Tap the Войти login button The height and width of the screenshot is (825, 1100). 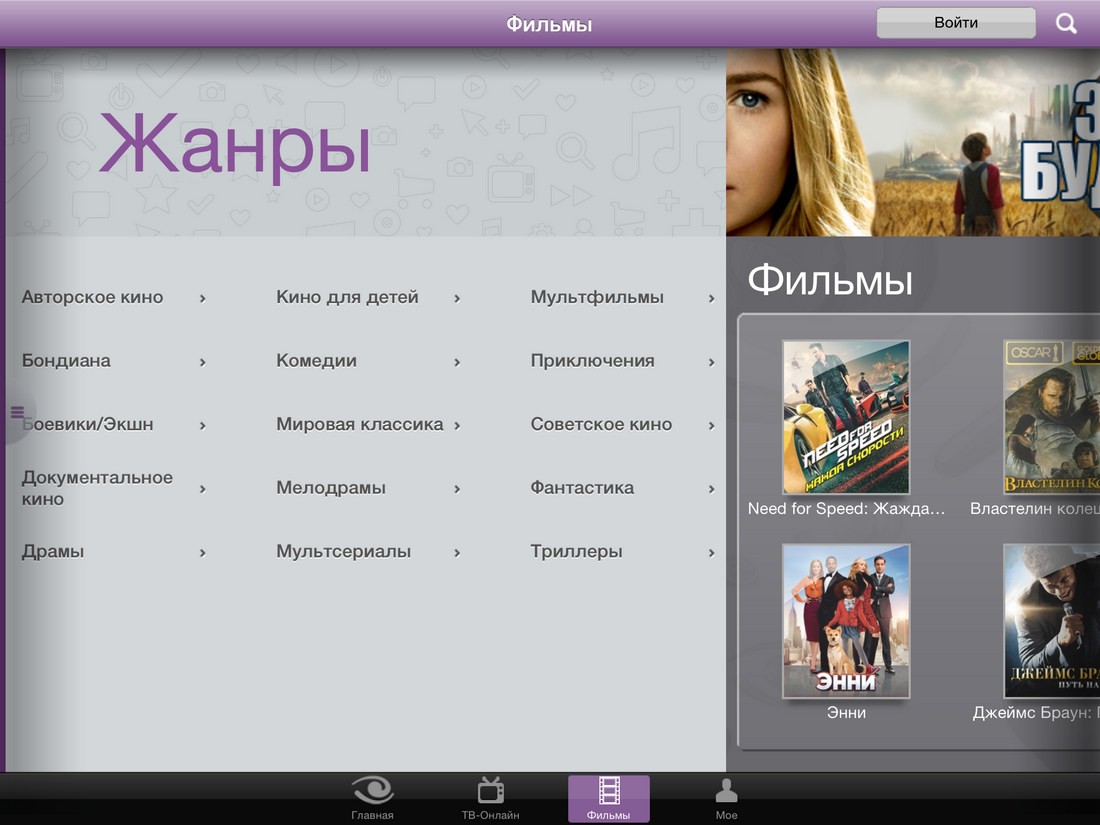tap(955, 22)
